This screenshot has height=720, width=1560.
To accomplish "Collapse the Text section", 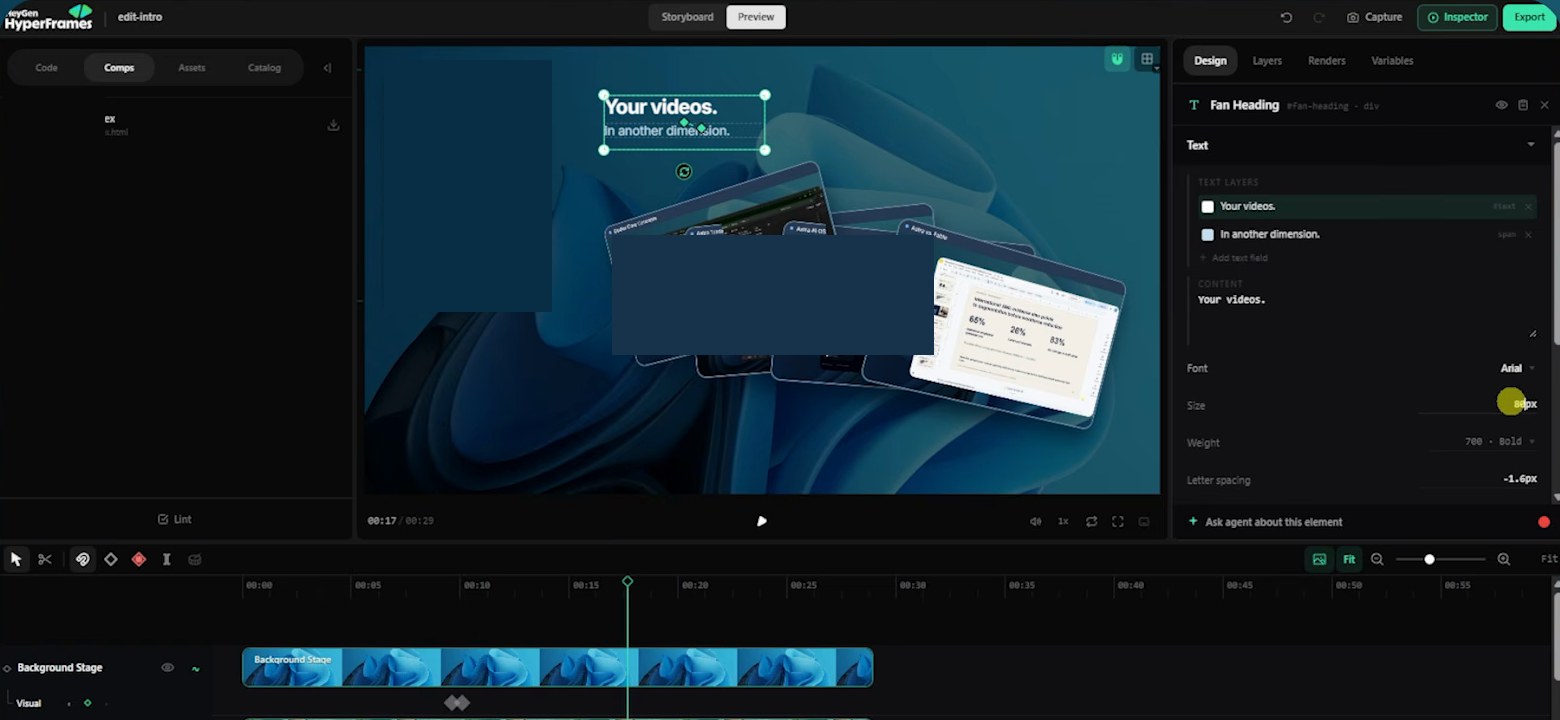I will [1531, 145].
